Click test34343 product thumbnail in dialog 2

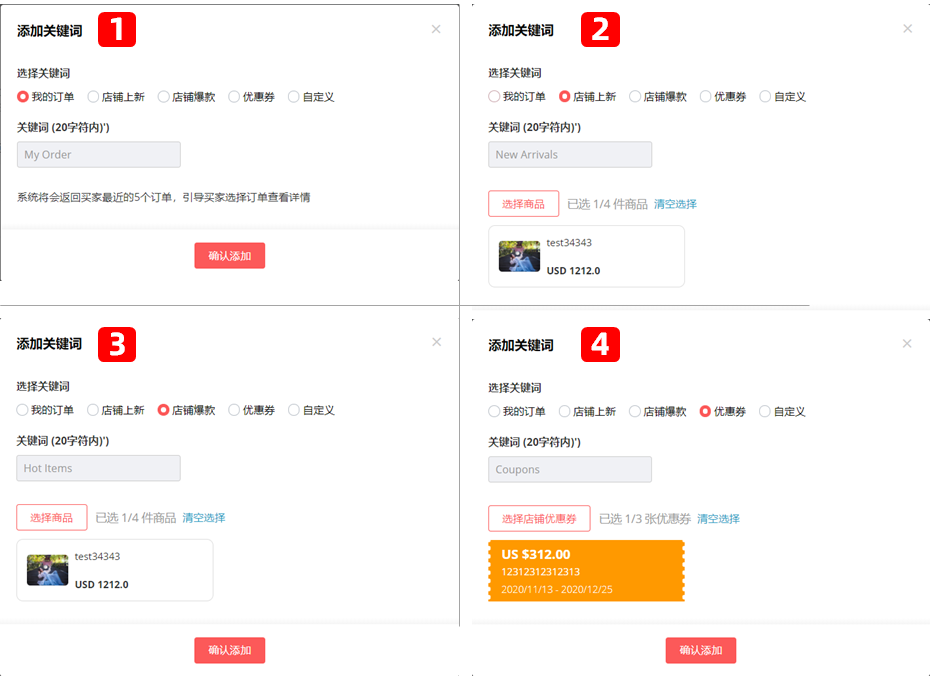[x=519, y=256]
